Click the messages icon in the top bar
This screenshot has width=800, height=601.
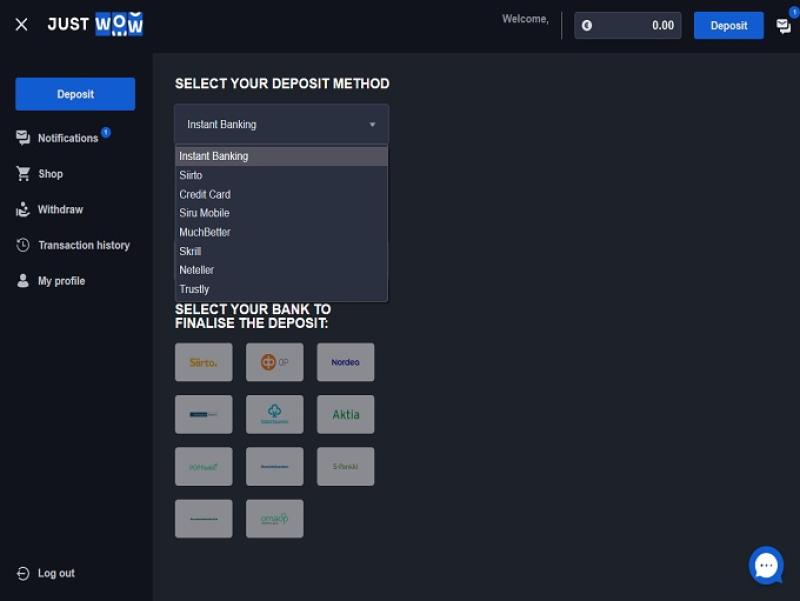click(783, 26)
